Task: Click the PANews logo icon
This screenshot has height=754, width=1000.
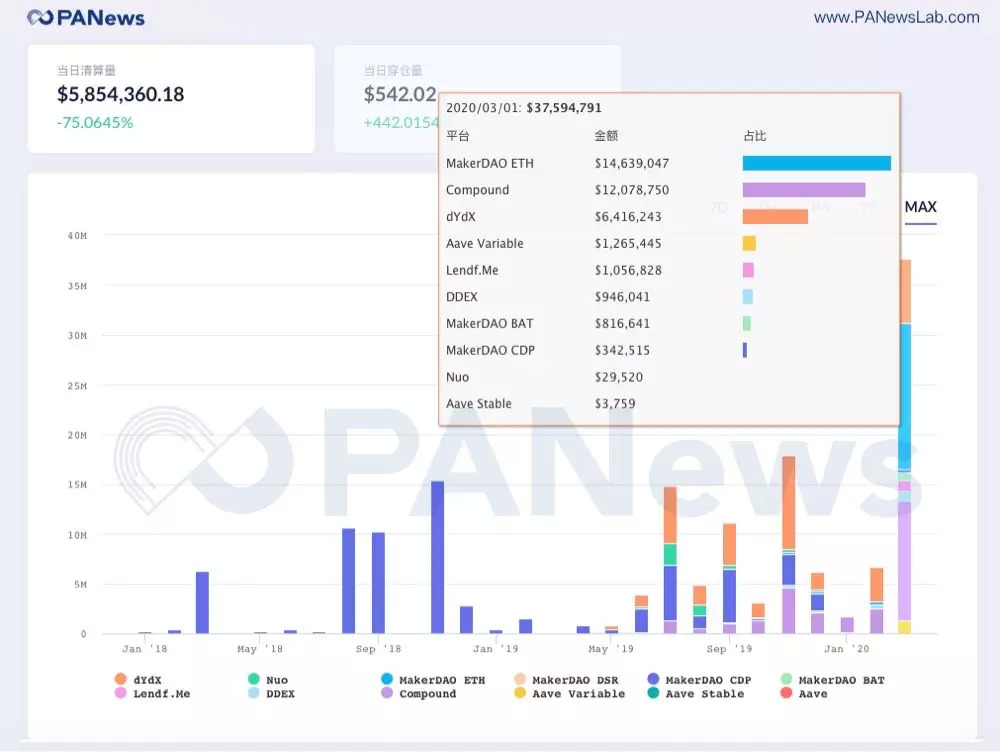Action: pyautogui.click(x=40, y=17)
